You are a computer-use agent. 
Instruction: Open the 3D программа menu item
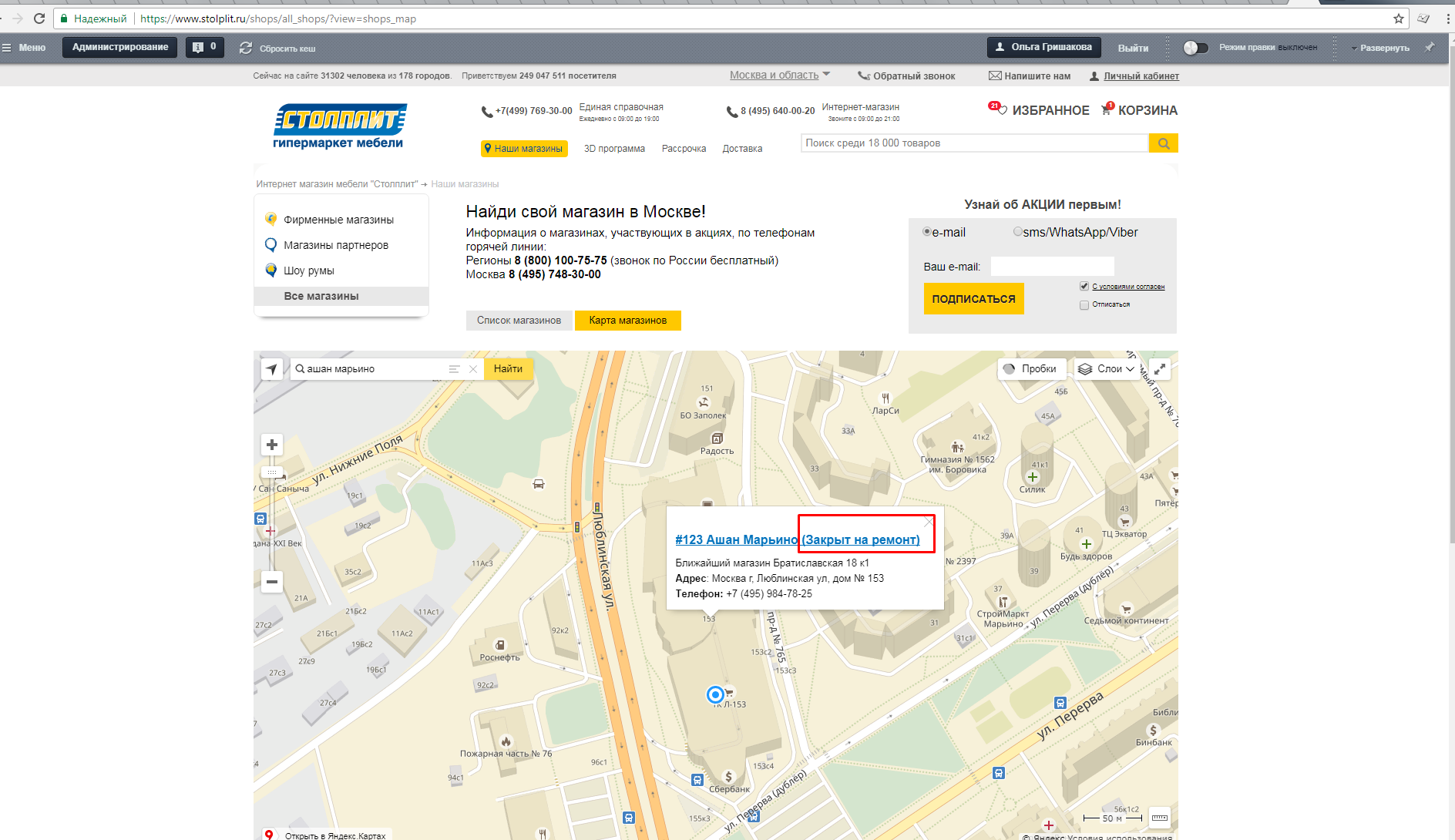tap(614, 149)
